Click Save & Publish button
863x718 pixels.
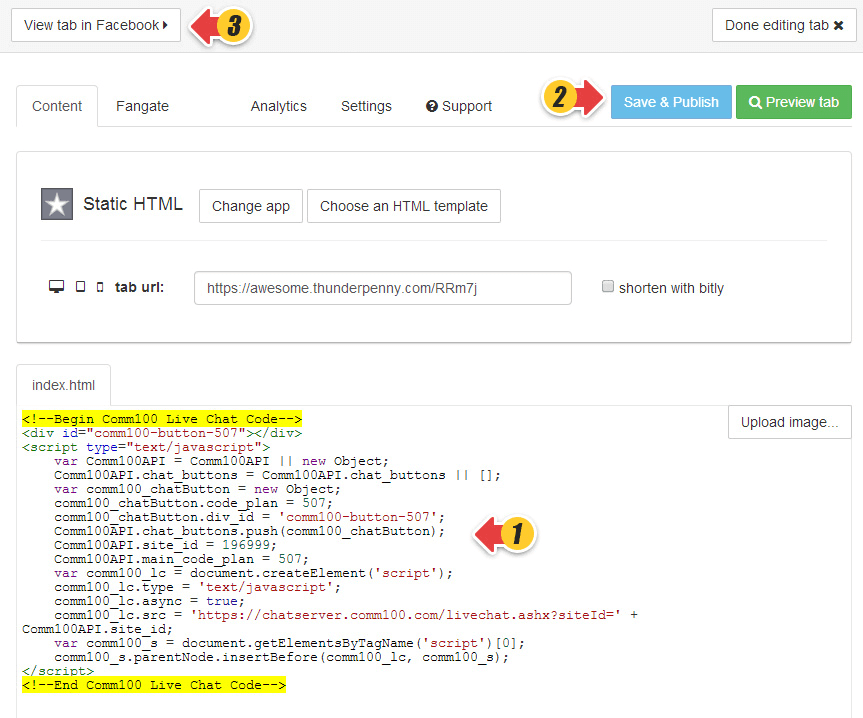[671, 102]
